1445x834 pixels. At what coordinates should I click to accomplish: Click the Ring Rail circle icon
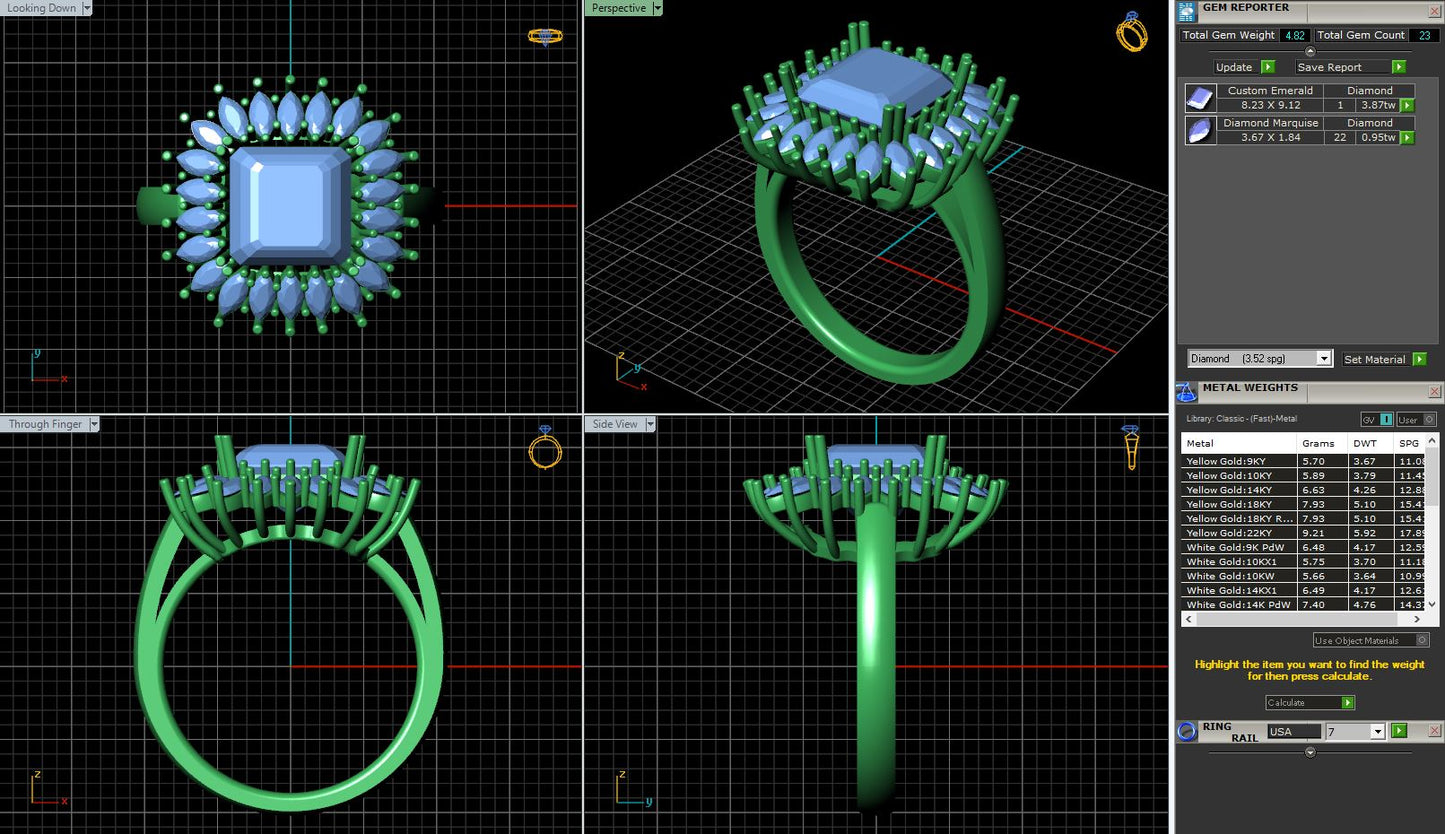tap(1186, 731)
